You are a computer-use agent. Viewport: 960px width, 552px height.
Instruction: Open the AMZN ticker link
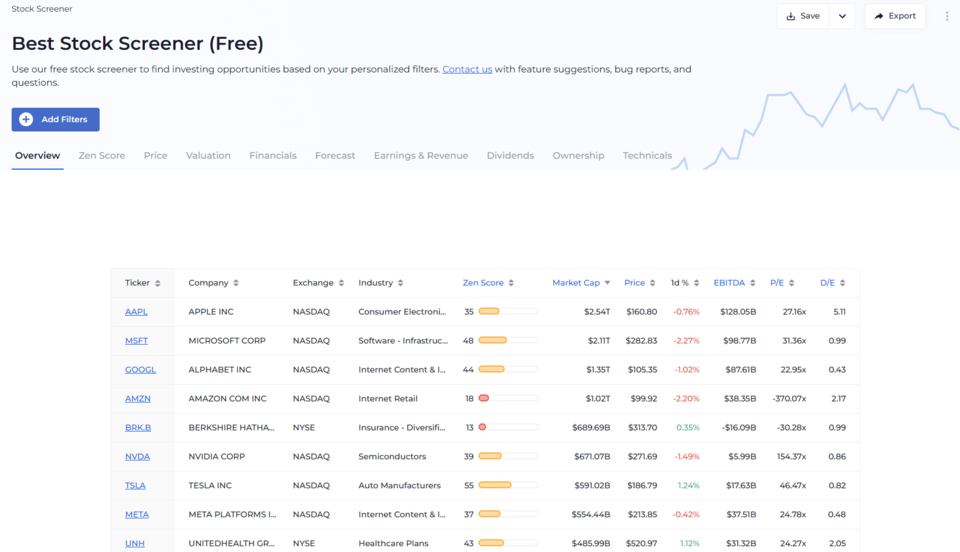click(138, 398)
